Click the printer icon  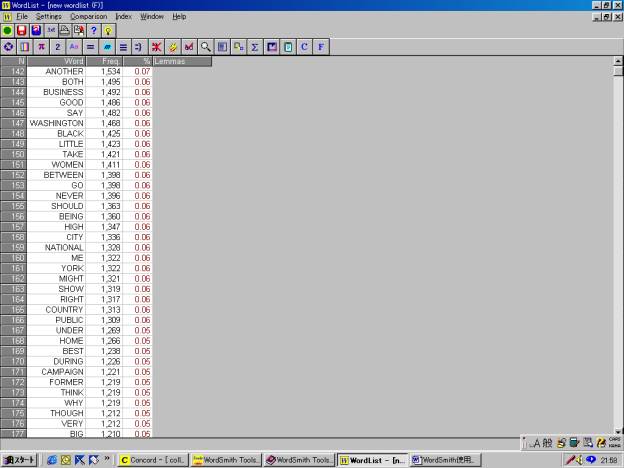pos(64,31)
